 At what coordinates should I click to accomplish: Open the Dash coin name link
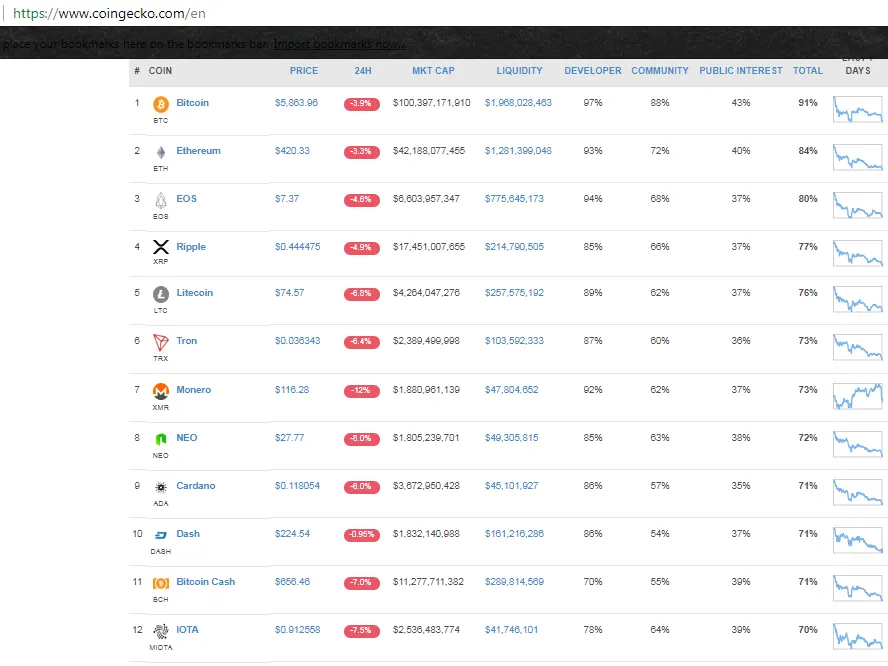[x=187, y=534]
